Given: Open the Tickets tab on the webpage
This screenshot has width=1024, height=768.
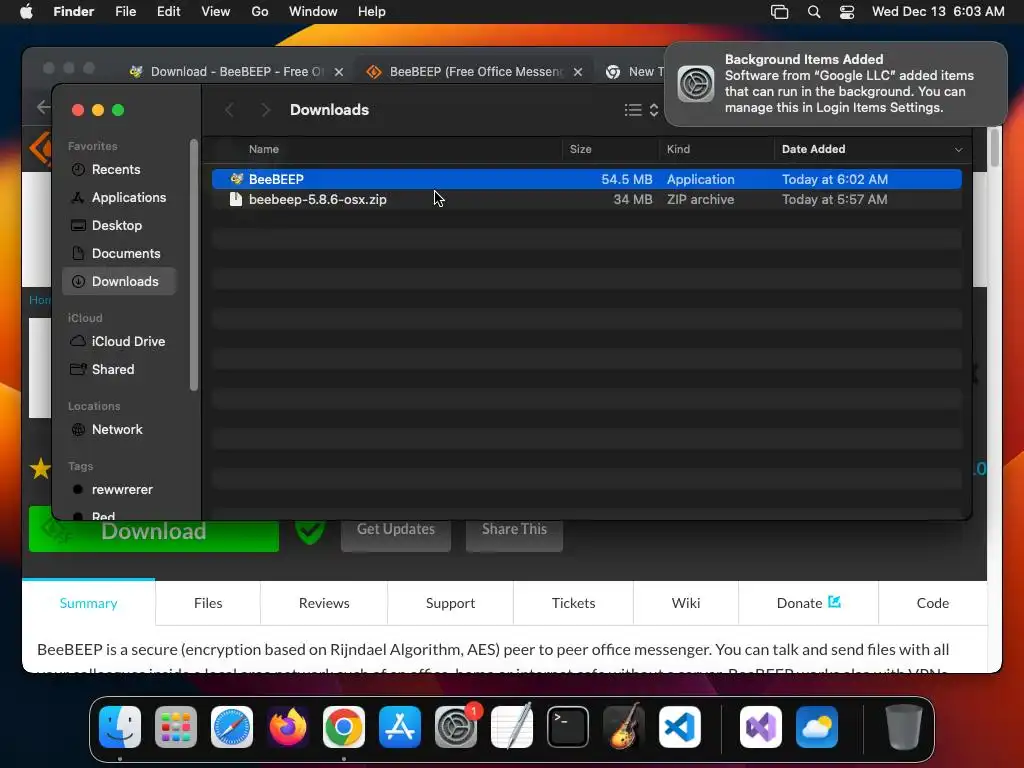Looking at the screenshot, I should tap(573, 603).
